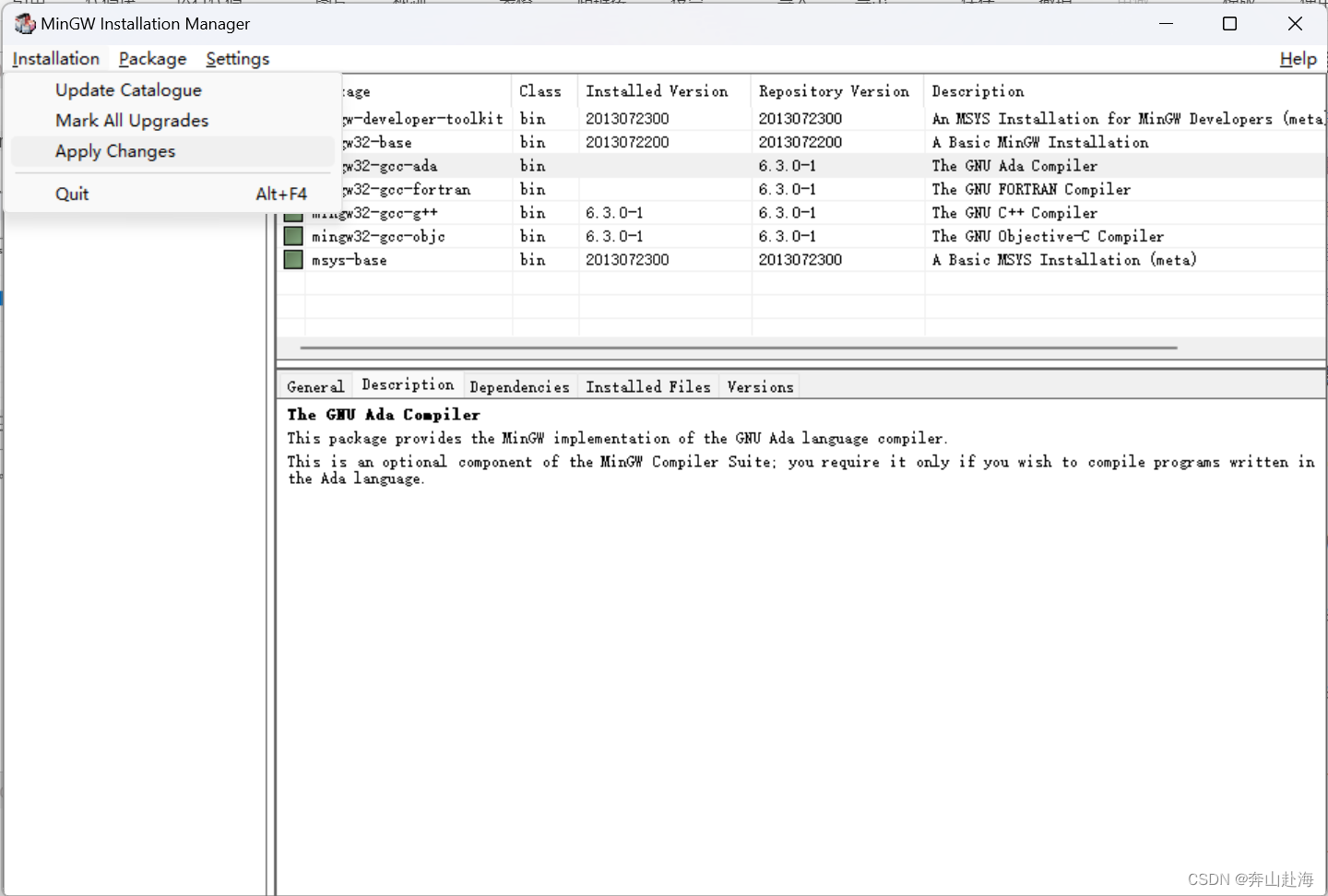Switch to the Description tab

coord(408,384)
